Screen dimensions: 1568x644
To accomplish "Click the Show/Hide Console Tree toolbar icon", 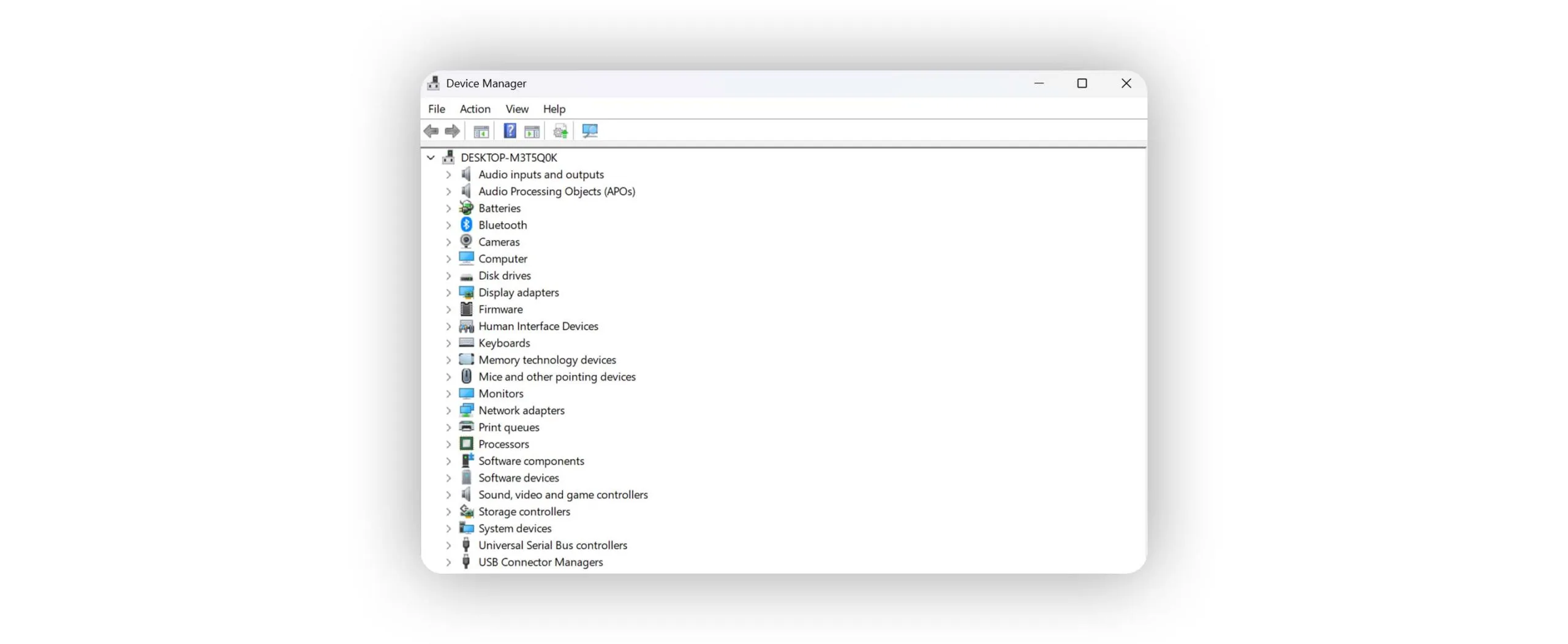I will coord(481,131).
